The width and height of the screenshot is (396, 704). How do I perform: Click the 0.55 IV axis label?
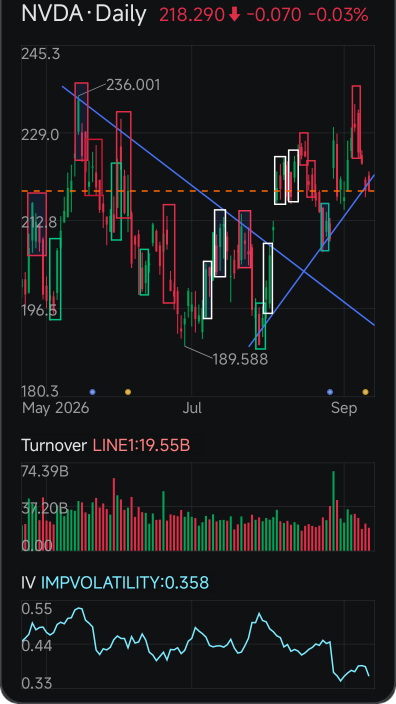[x=37, y=609]
